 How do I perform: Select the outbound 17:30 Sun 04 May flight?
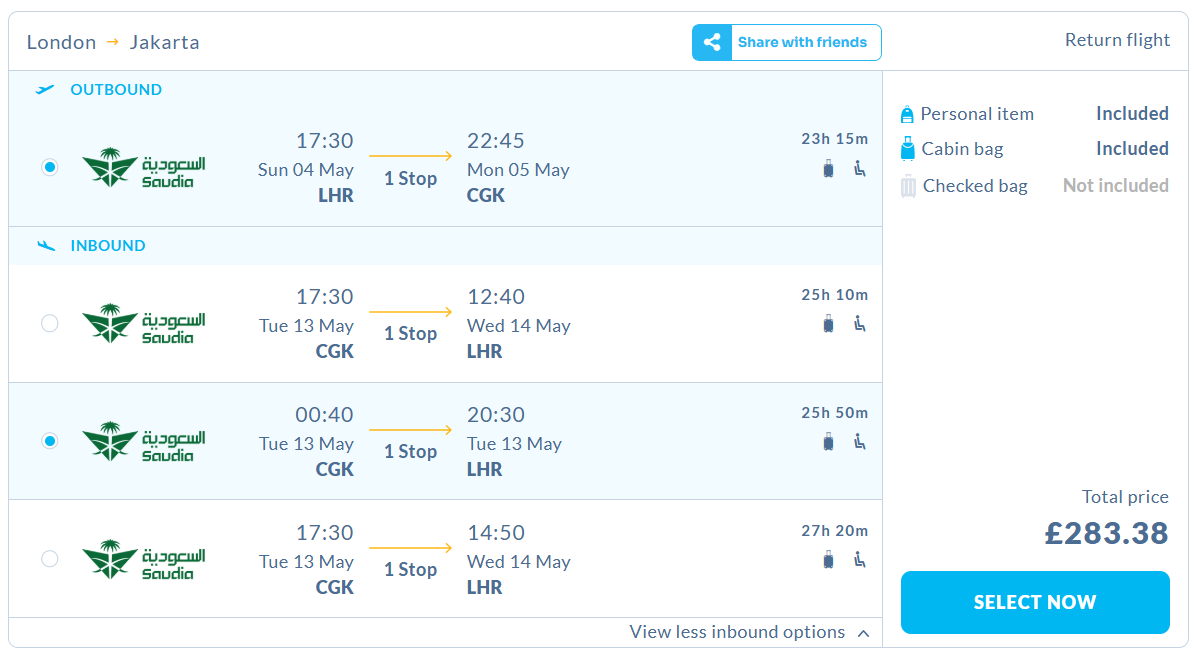tap(50, 167)
